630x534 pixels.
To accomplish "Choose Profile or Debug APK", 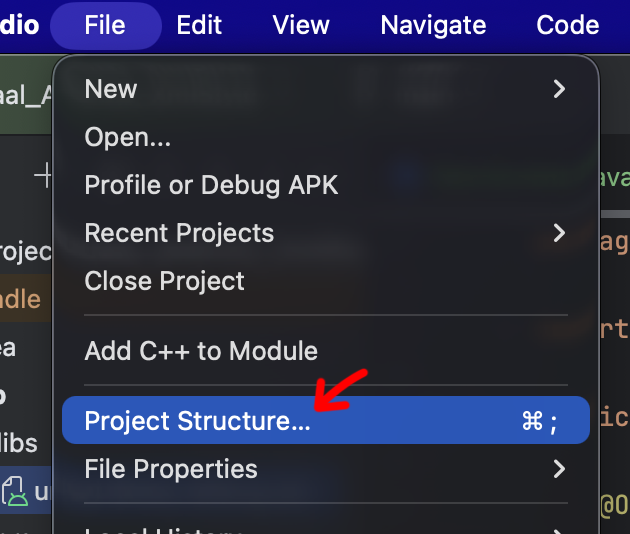I will pos(211,185).
